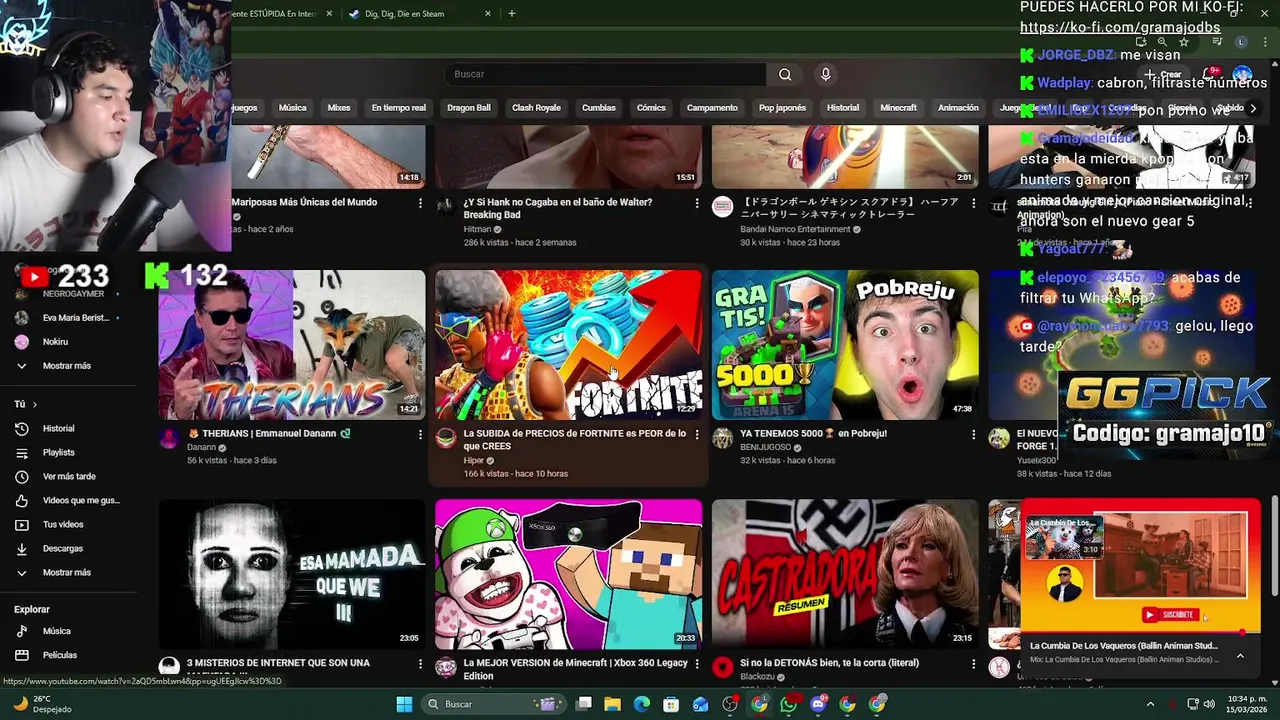Select the Clash Royale category chip
1280x720 pixels.
[x=536, y=108]
